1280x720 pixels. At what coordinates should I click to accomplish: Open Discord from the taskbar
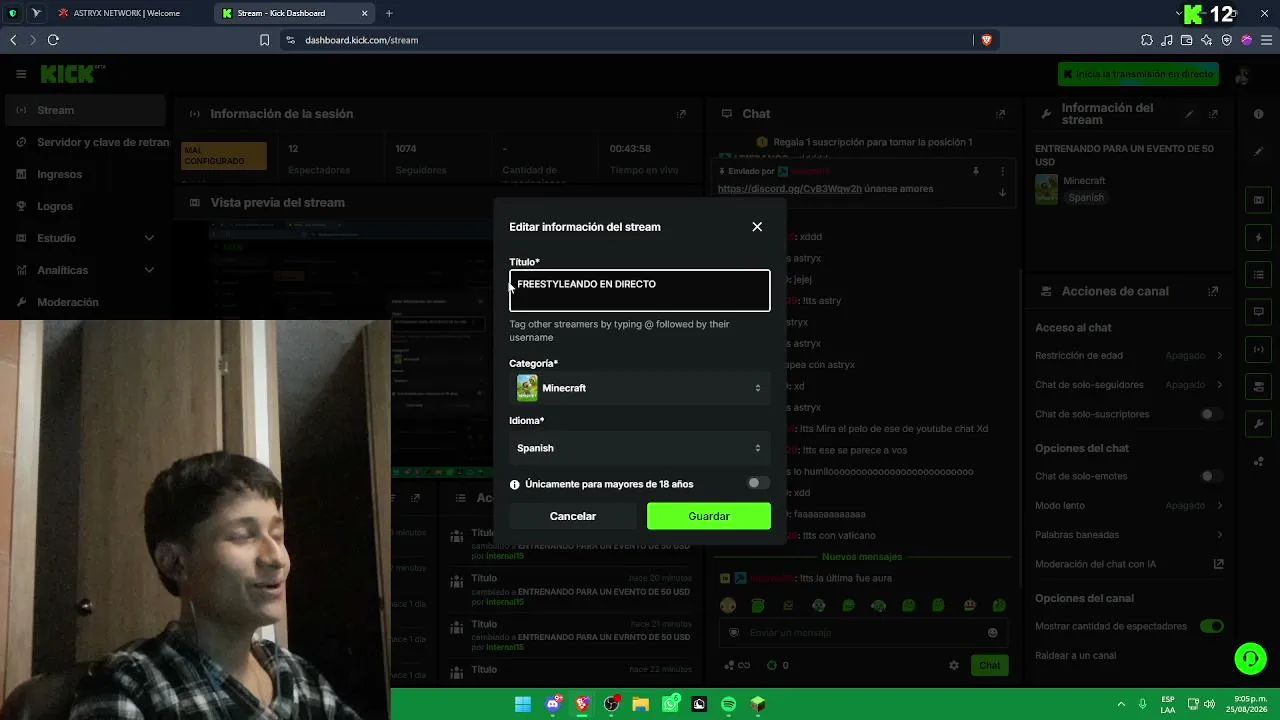553,704
